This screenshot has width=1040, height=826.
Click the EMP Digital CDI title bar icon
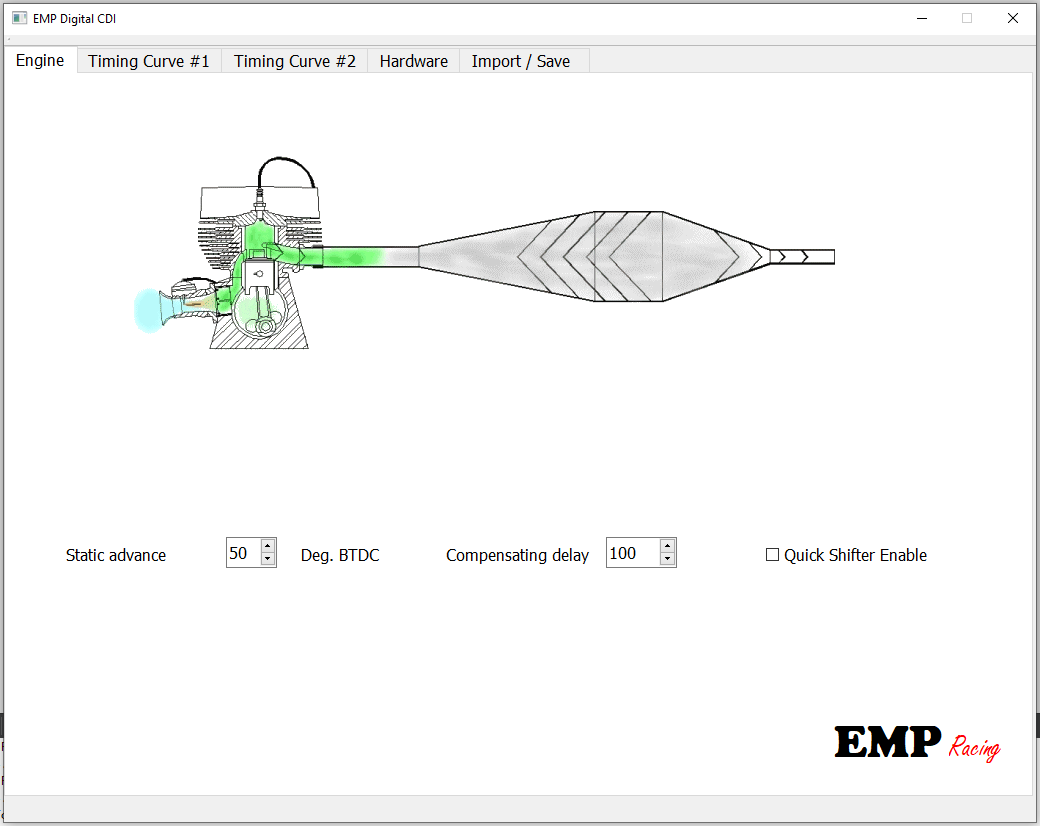pyautogui.click(x=19, y=19)
